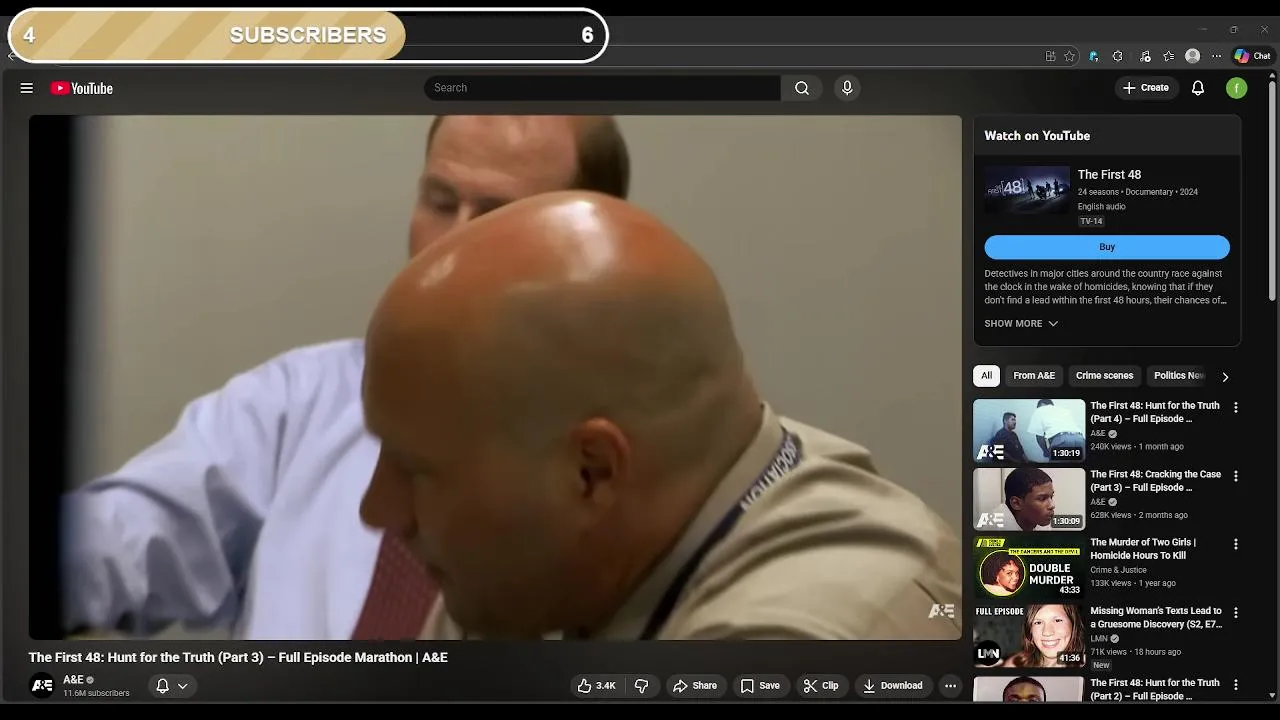Focus the YouTube search field
Screen dimensions: 1280x720
602,88
